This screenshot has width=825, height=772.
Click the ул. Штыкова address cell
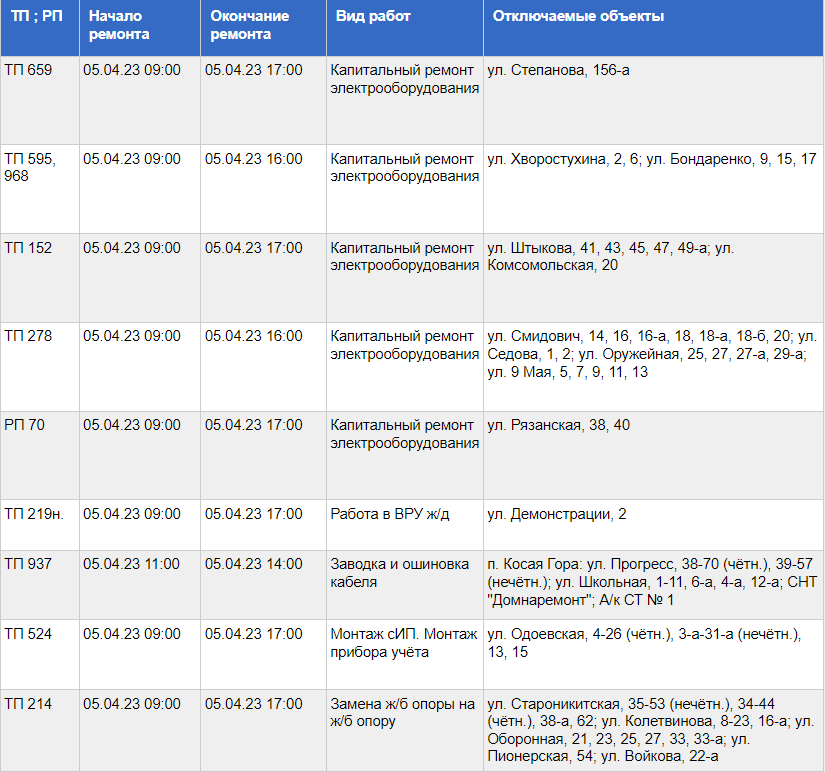pos(610,256)
